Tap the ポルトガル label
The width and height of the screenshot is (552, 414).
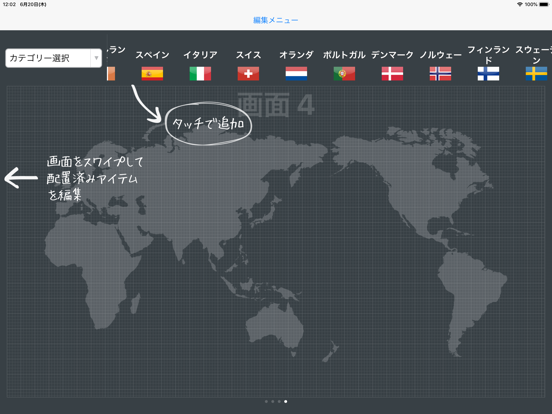[344, 55]
